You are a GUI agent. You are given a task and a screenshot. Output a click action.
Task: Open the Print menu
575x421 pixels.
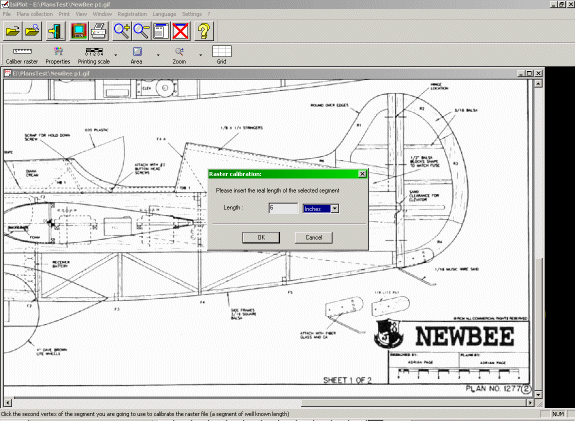(x=64, y=14)
